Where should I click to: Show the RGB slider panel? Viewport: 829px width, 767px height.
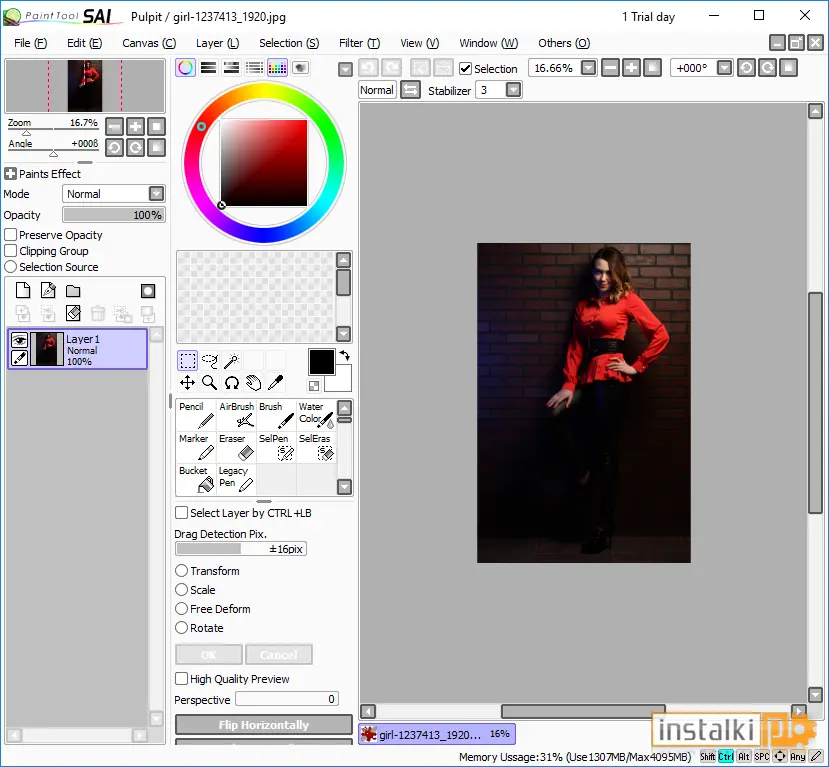pyautogui.click(x=208, y=68)
